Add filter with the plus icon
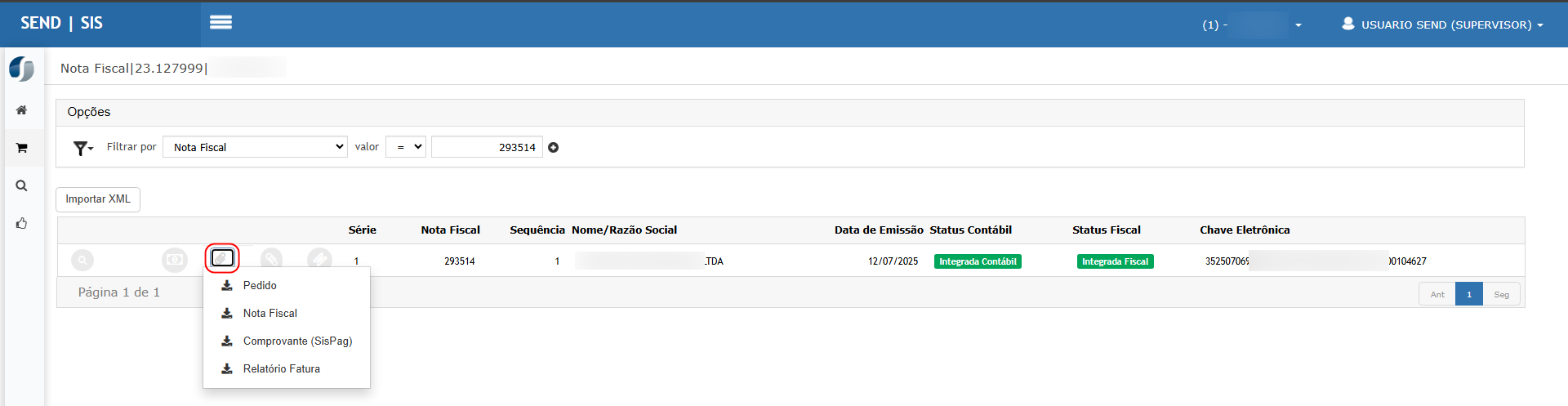Image resolution: width=1568 pixels, height=406 pixels. 554,148
